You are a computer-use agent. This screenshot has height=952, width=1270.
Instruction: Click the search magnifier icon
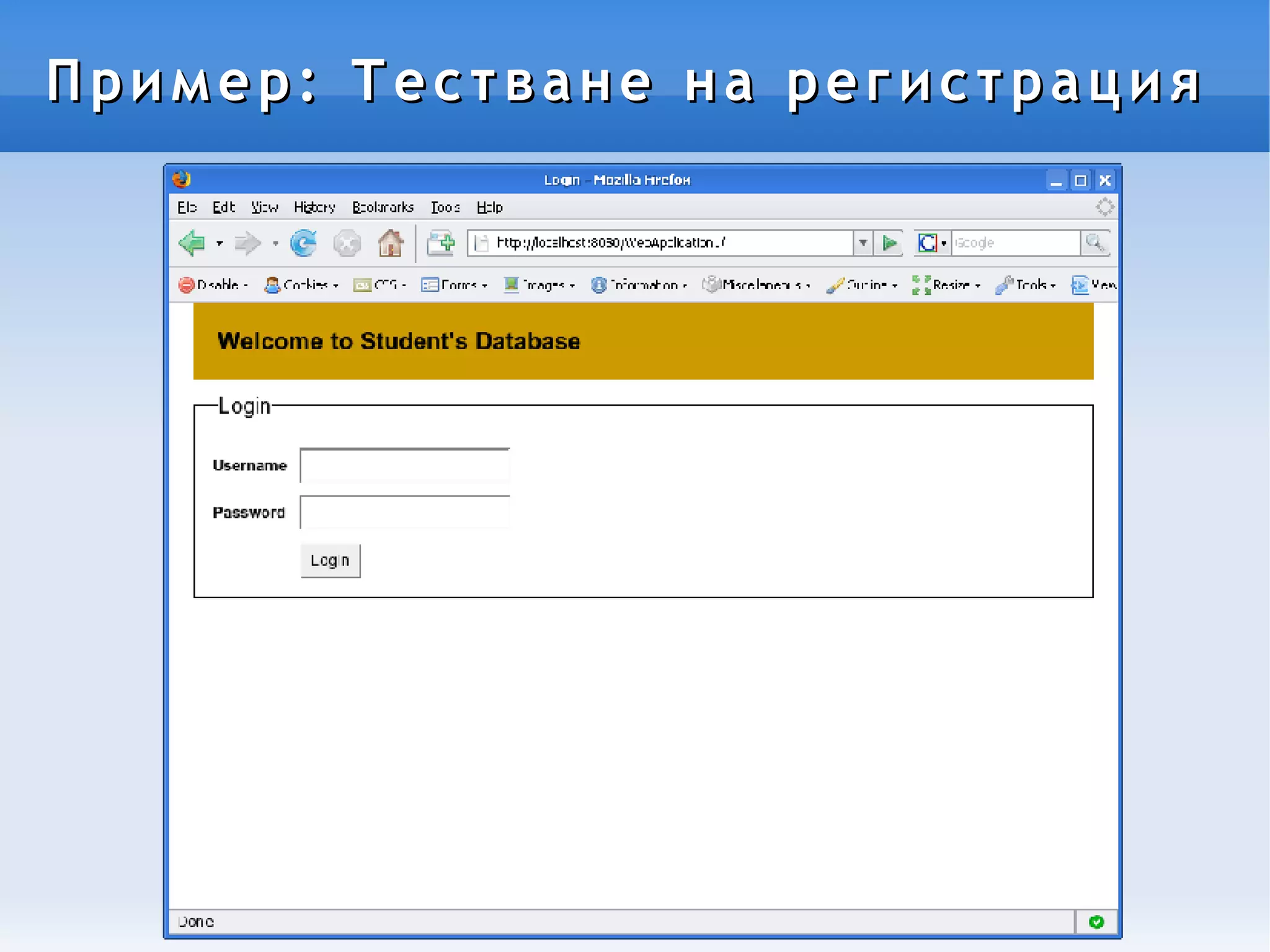pos(1095,242)
